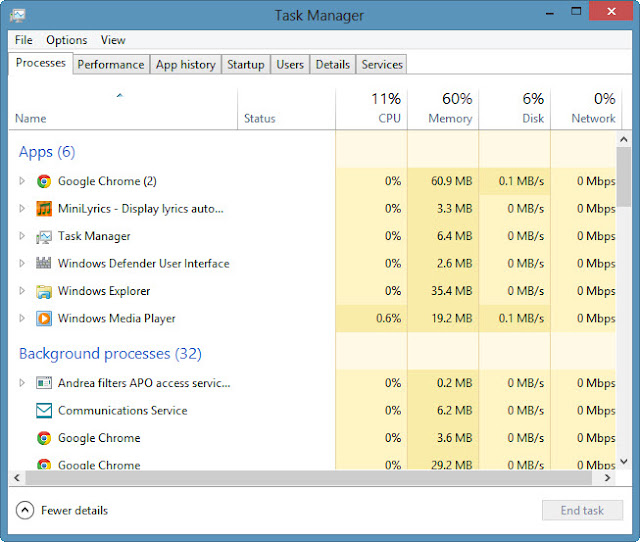Click the horizontal scrollbar left arrow
The height and width of the screenshot is (542, 640).
pos(17,478)
